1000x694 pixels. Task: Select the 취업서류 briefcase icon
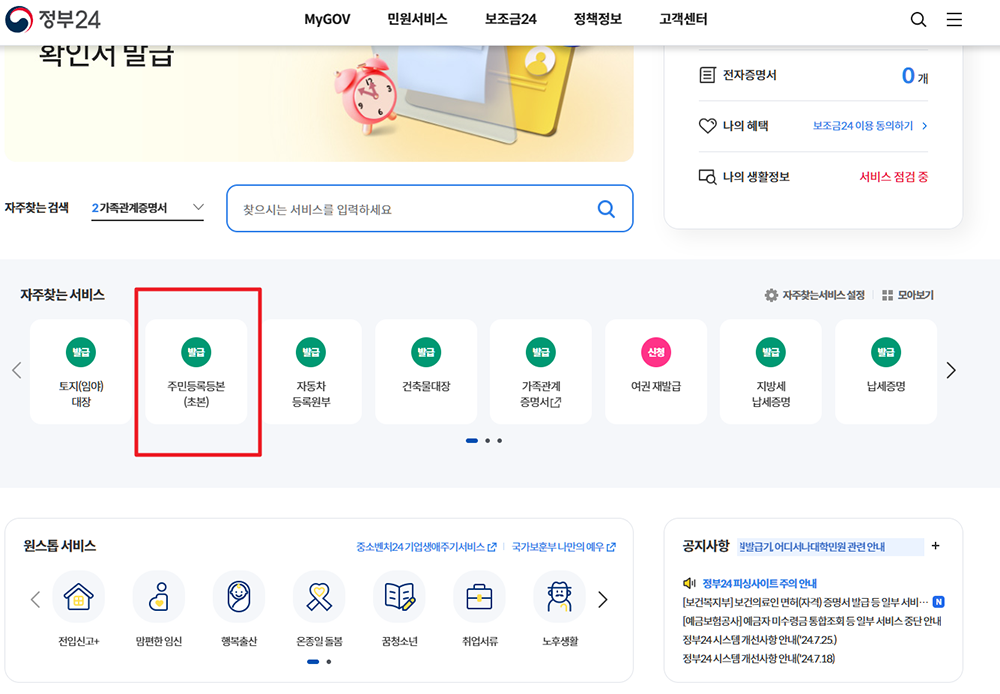[479, 608]
